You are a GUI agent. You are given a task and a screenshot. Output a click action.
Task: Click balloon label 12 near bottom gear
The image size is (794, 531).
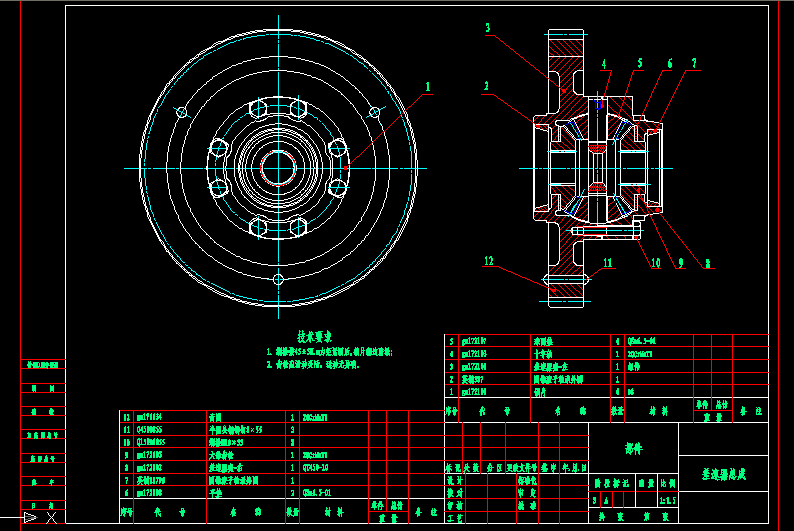pos(489,262)
